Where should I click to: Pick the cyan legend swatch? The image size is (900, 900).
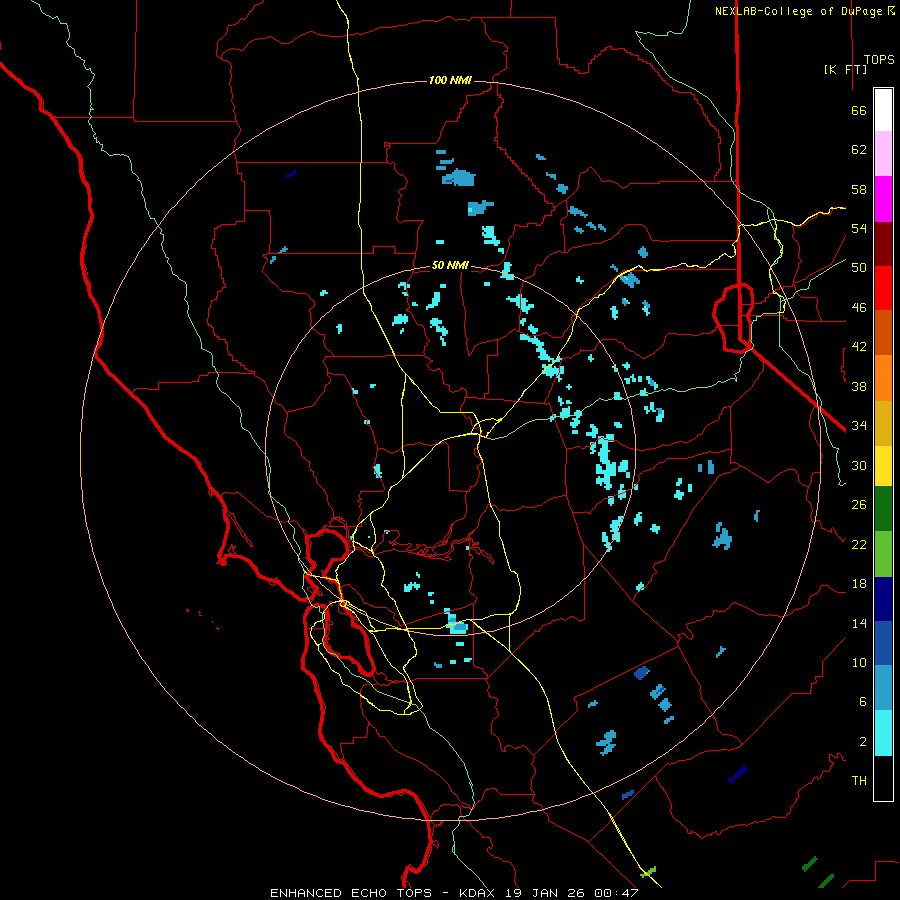pyautogui.click(x=883, y=733)
